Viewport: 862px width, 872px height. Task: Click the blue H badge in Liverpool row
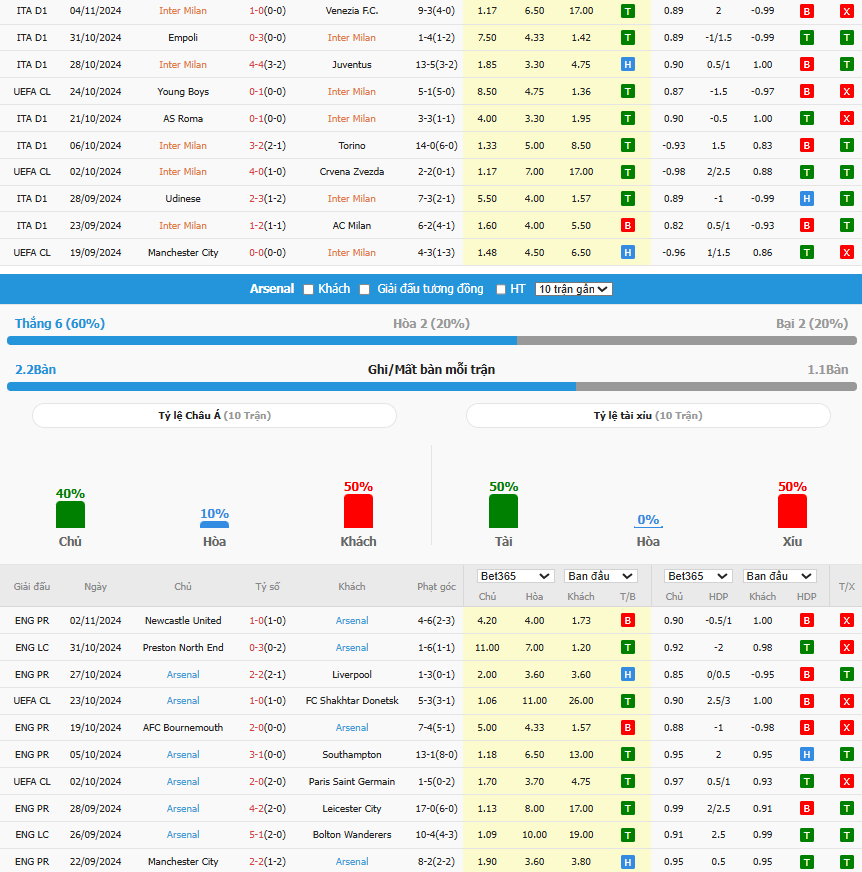click(627, 675)
